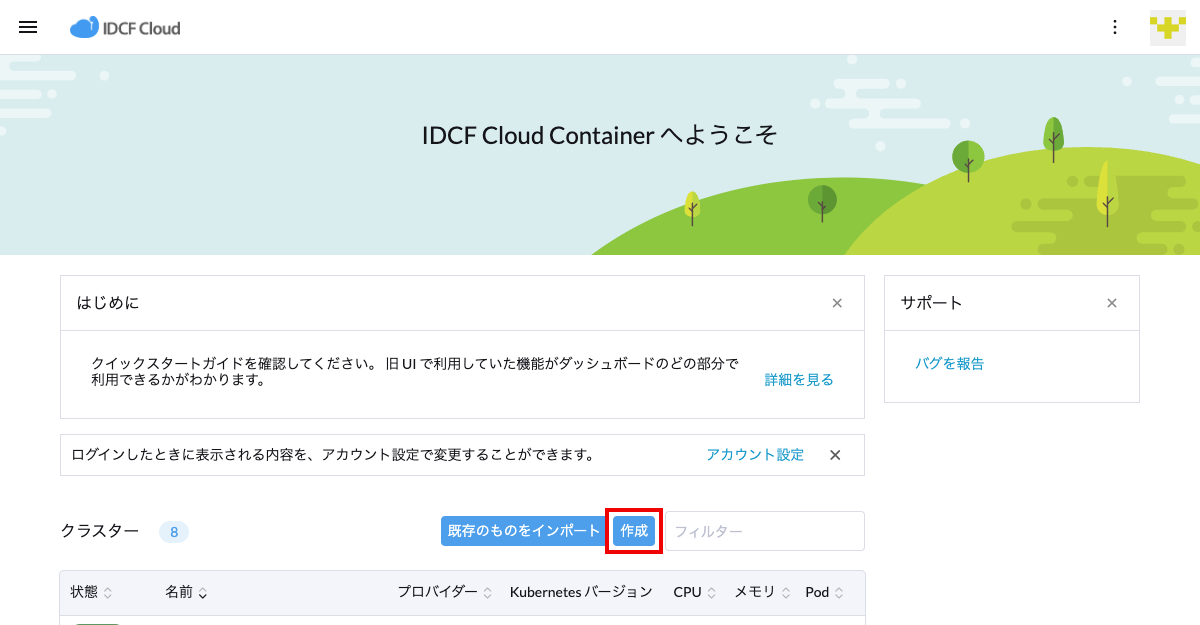Open the hamburger navigation menu
Viewport: 1200px width, 625px height.
(x=28, y=27)
